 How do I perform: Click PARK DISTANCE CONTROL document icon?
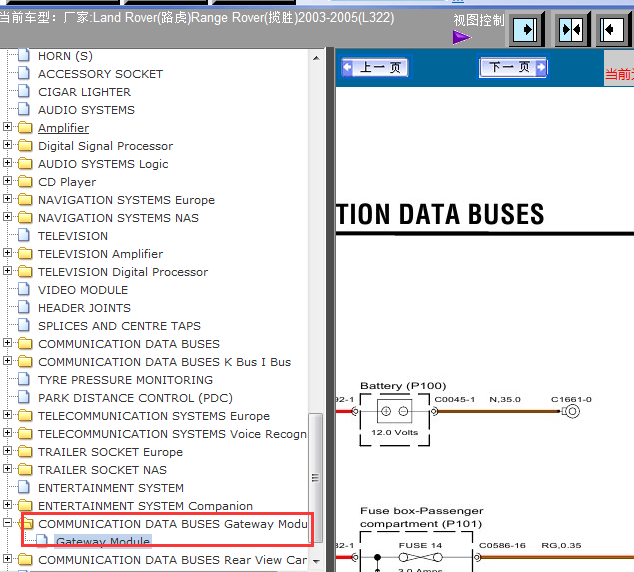coord(24,397)
